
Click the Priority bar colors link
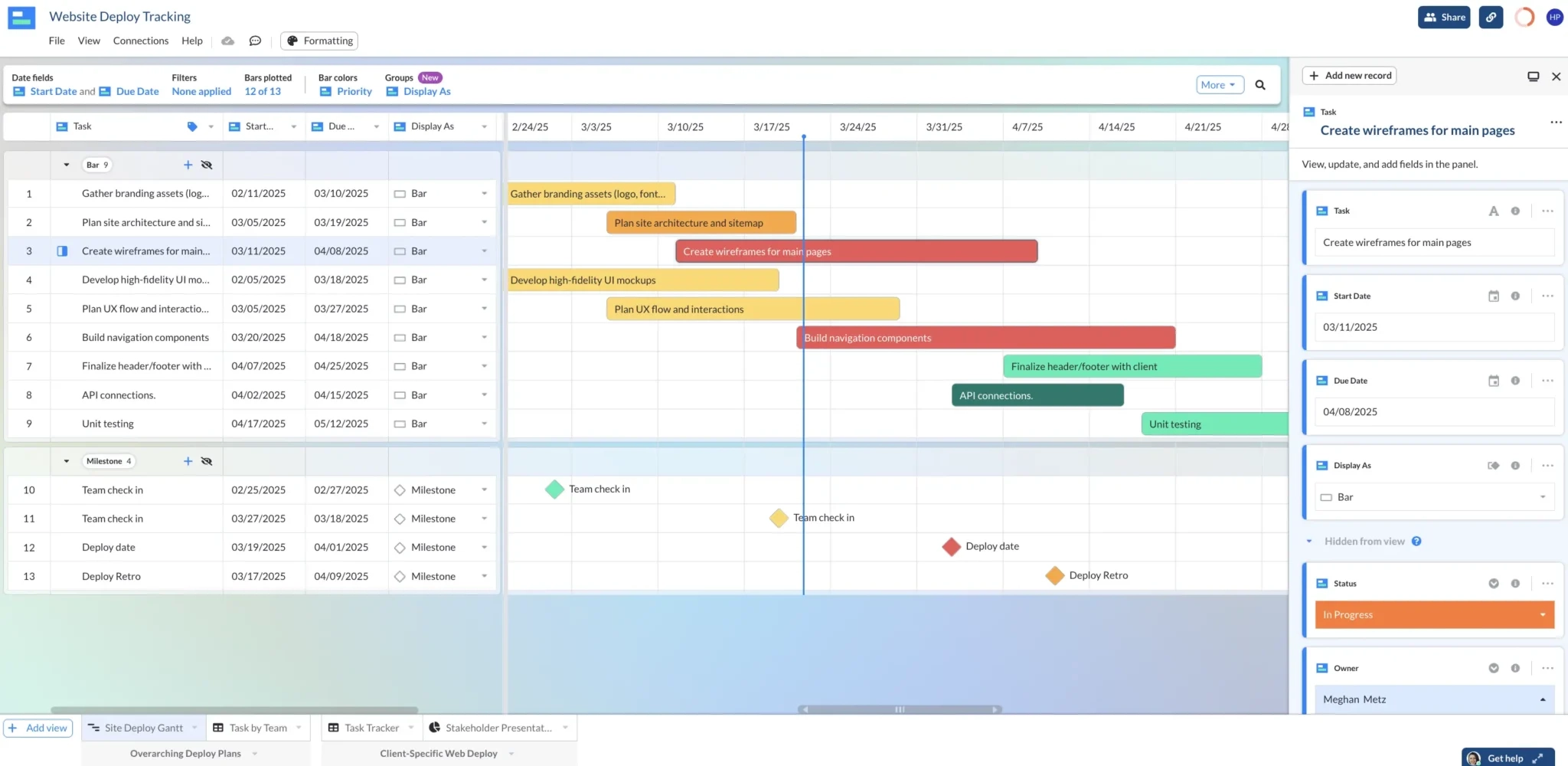354,92
